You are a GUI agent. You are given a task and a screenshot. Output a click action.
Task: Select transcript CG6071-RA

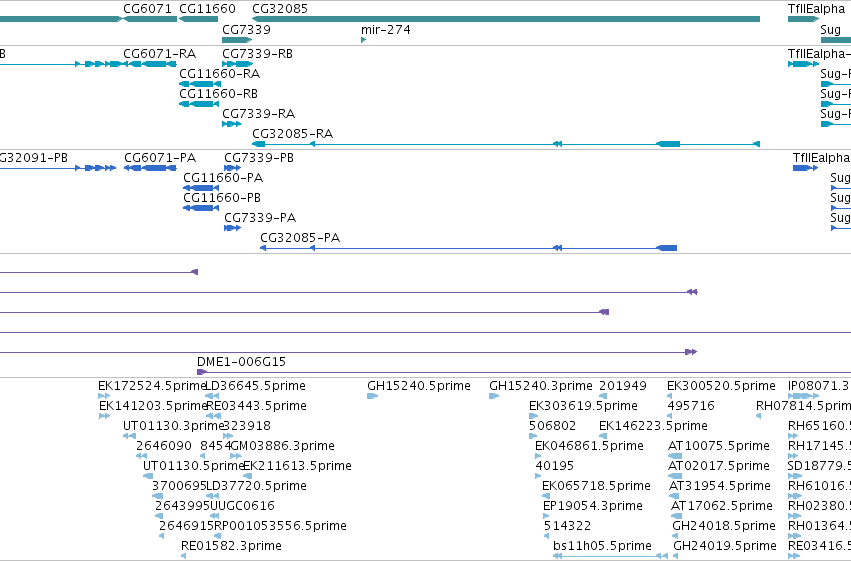pyautogui.click(x=160, y=54)
